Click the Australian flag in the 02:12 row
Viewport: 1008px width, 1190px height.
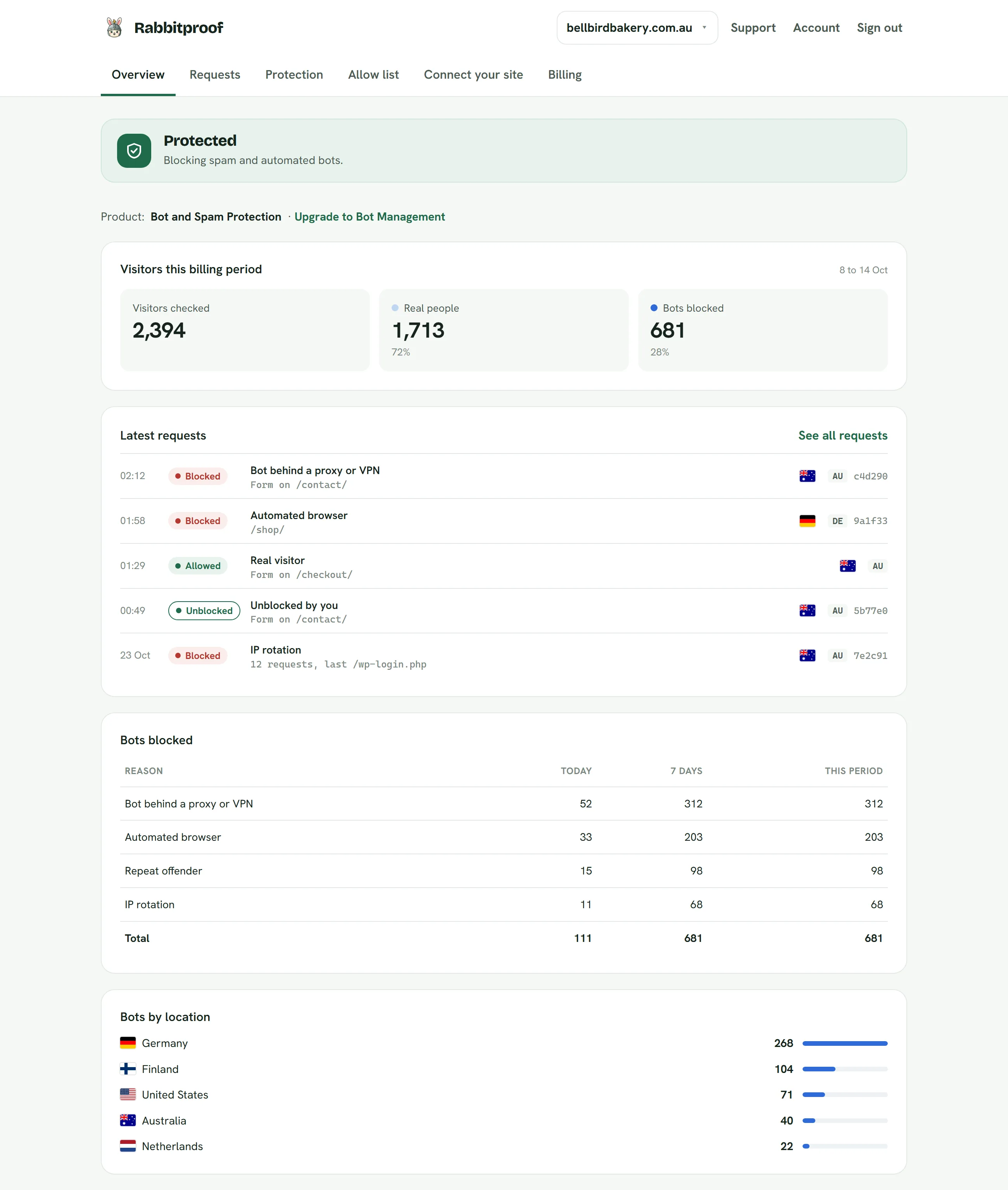pyautogui.click(x=807, y=476)
